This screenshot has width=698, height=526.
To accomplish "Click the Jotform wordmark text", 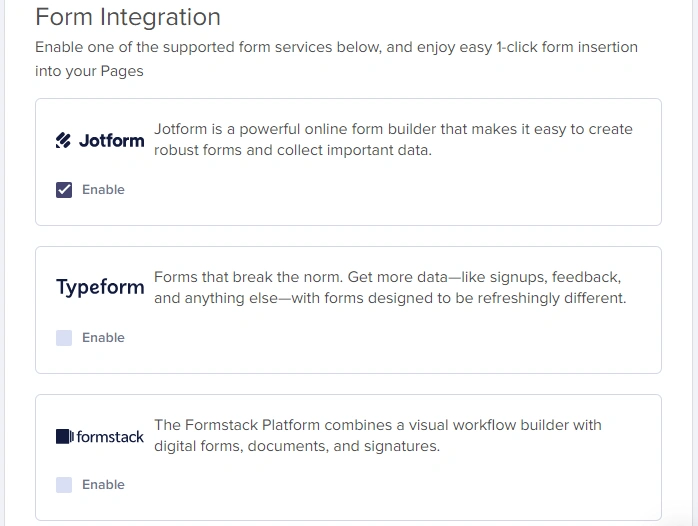I will pyautogui.click(x=111, y=141).
